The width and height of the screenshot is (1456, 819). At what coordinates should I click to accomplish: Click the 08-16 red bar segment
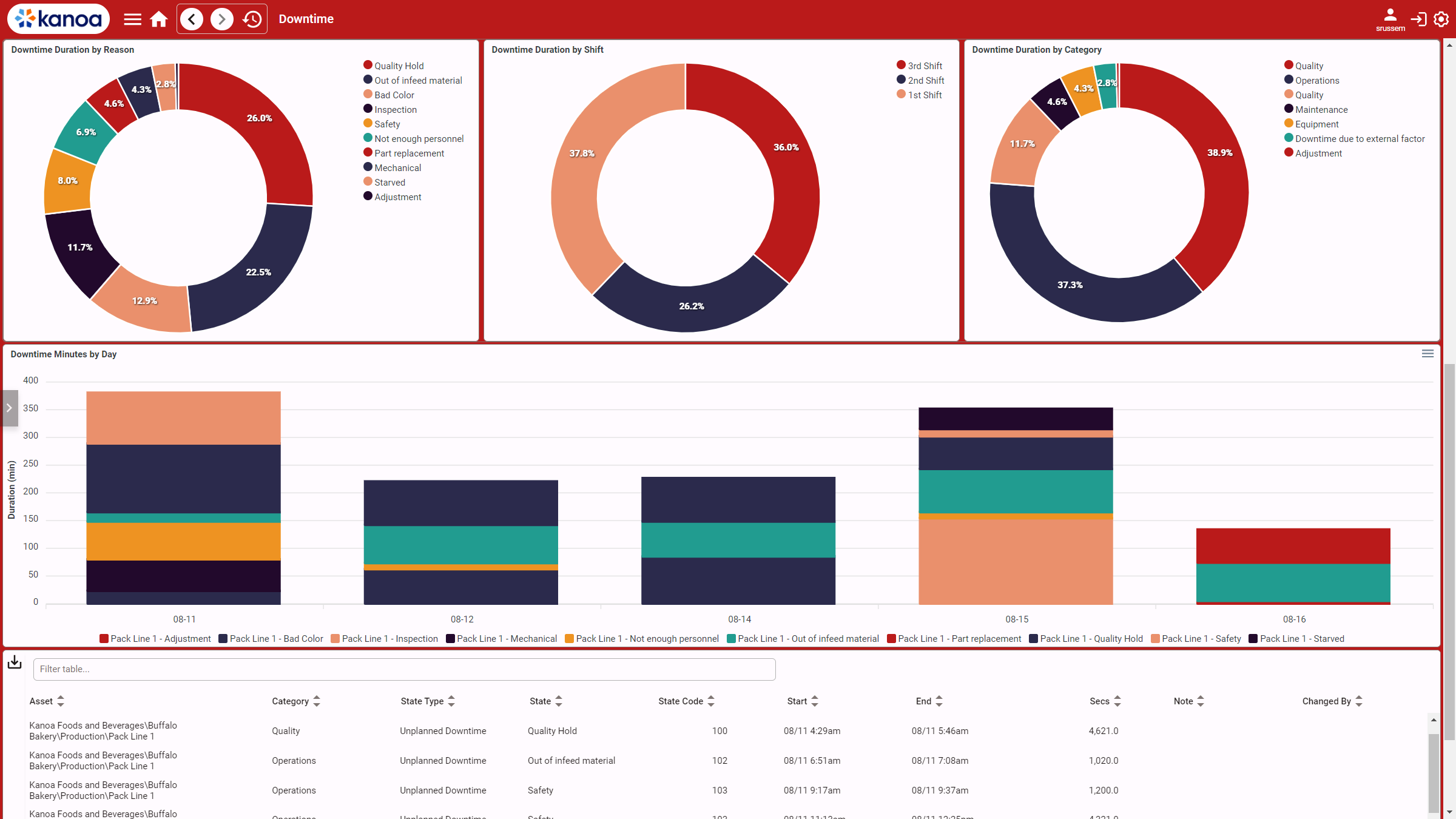pyautogui.click(x=1293, y=545)
